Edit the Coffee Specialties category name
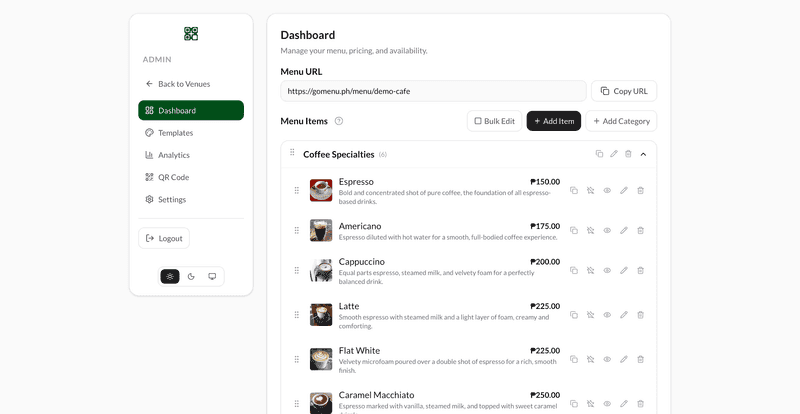This screenshot has width=800, height=414. [x=614, y=154]
